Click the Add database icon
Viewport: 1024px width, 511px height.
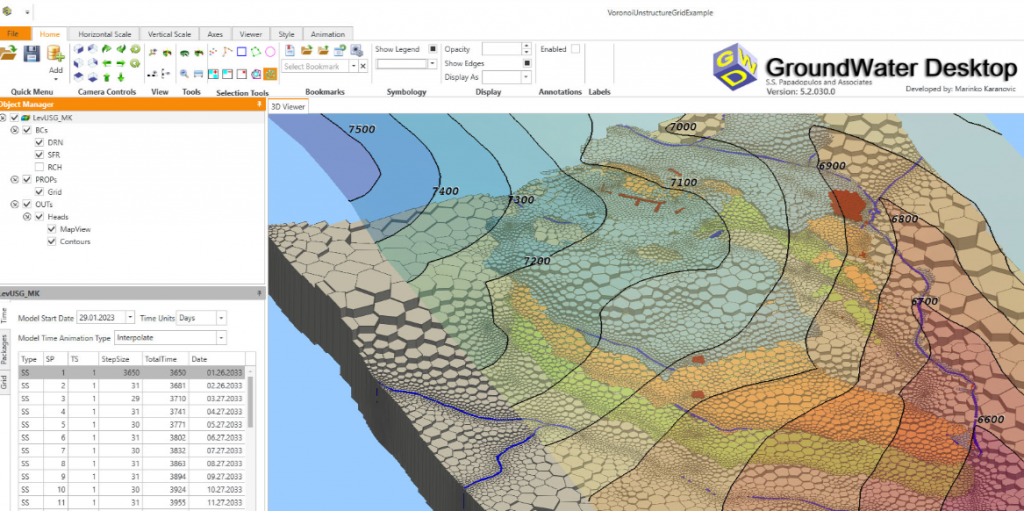[x=56, y=54]
